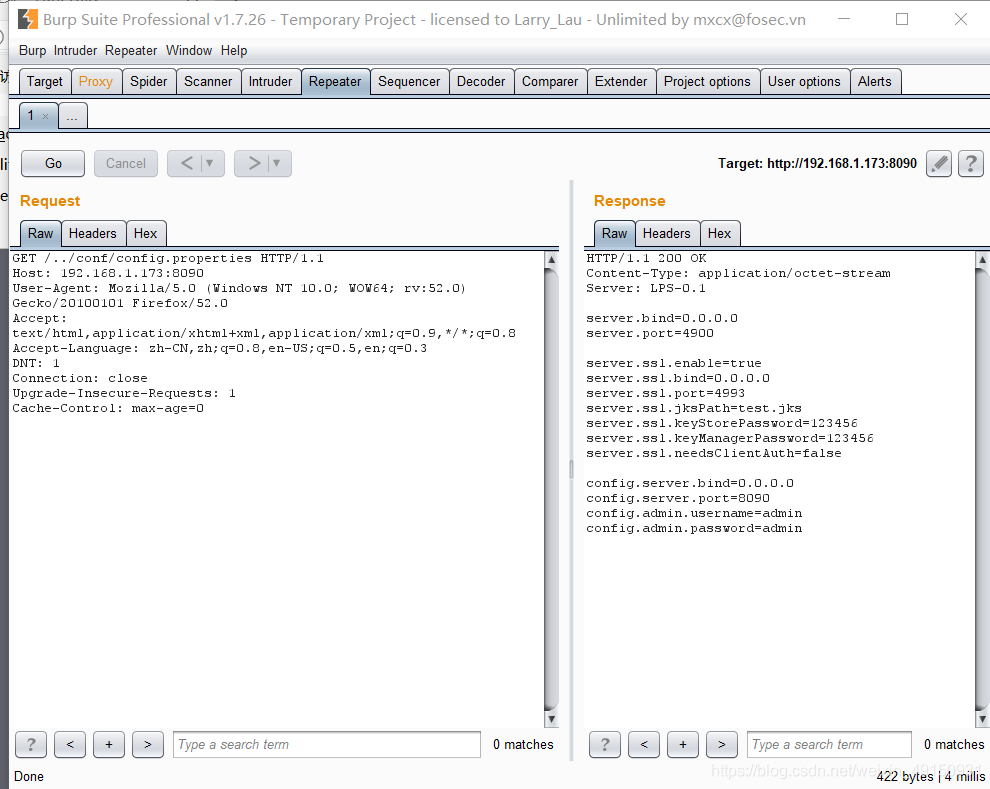Click server.ssl.jksPath=test.jks response line
Image resolution: width=990 pixels, height=789 pixels.
coord(694,408)
